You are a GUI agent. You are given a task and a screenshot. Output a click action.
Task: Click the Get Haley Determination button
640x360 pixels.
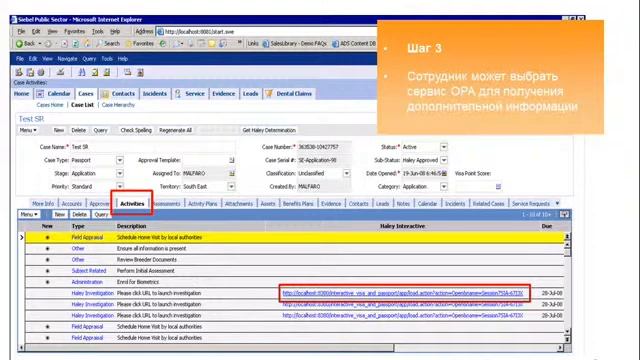[x=269, y=130]
